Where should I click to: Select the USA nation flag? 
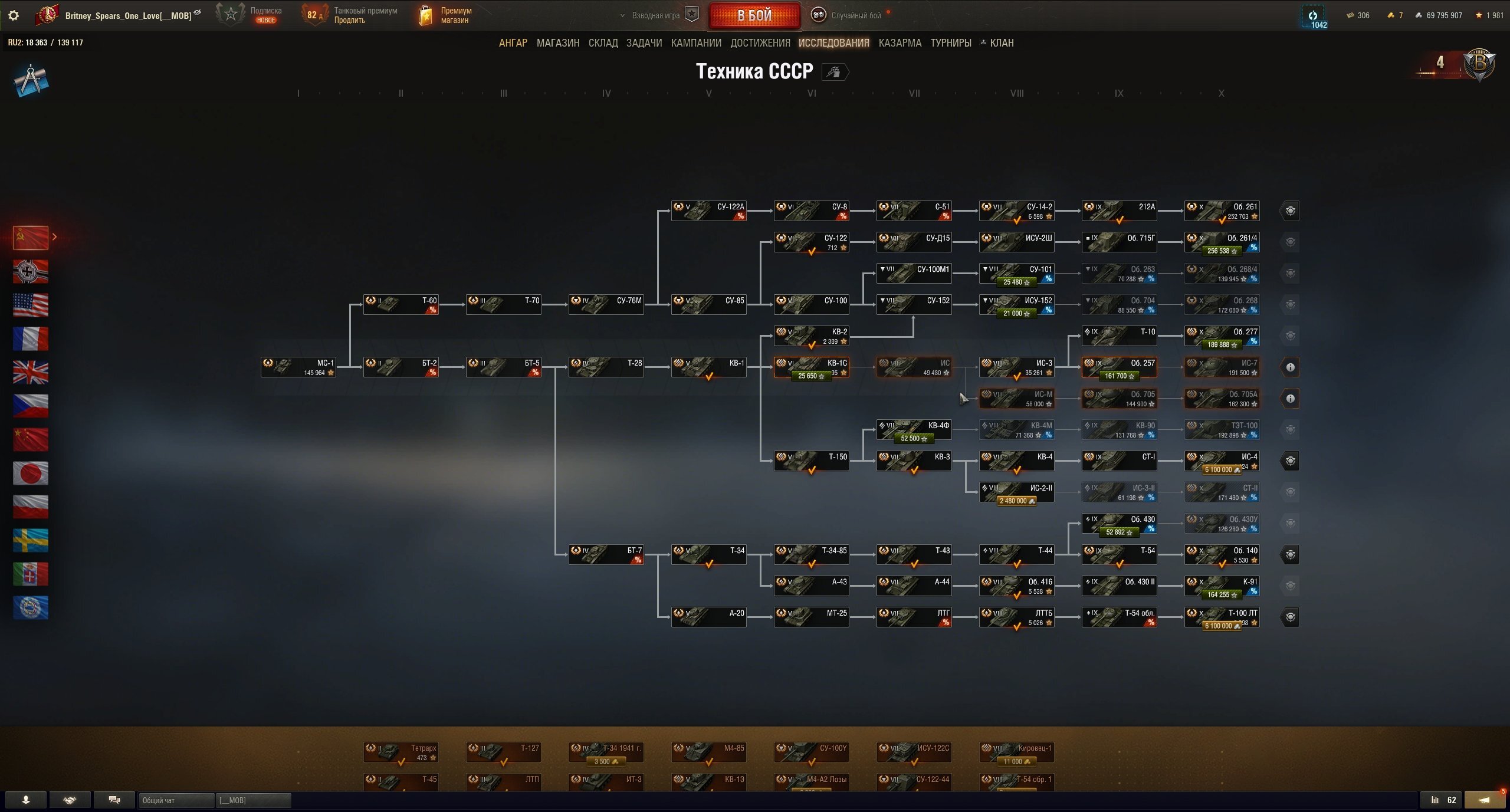[x=31, y=305]
